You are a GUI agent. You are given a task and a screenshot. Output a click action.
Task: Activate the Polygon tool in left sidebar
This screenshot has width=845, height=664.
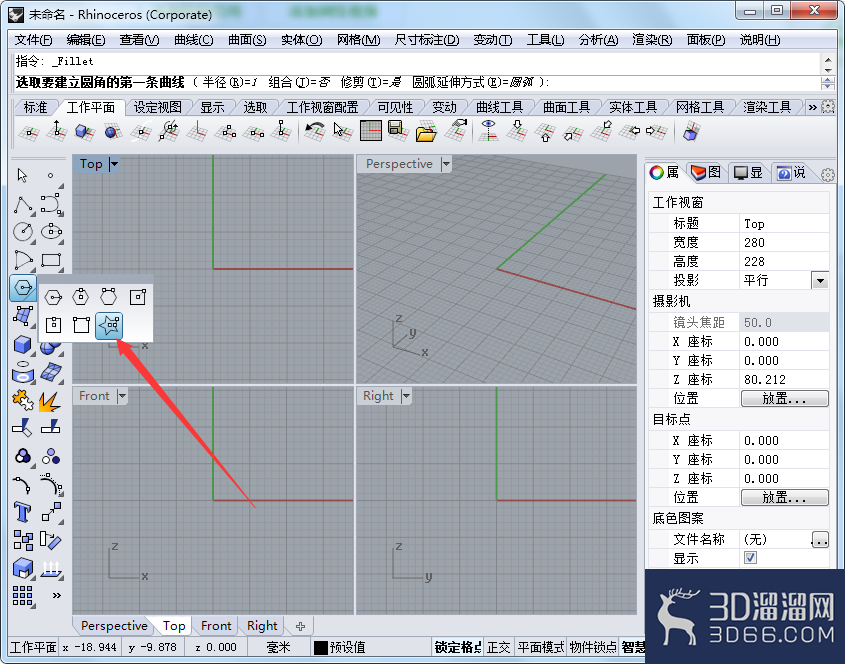tap(23, 288)
